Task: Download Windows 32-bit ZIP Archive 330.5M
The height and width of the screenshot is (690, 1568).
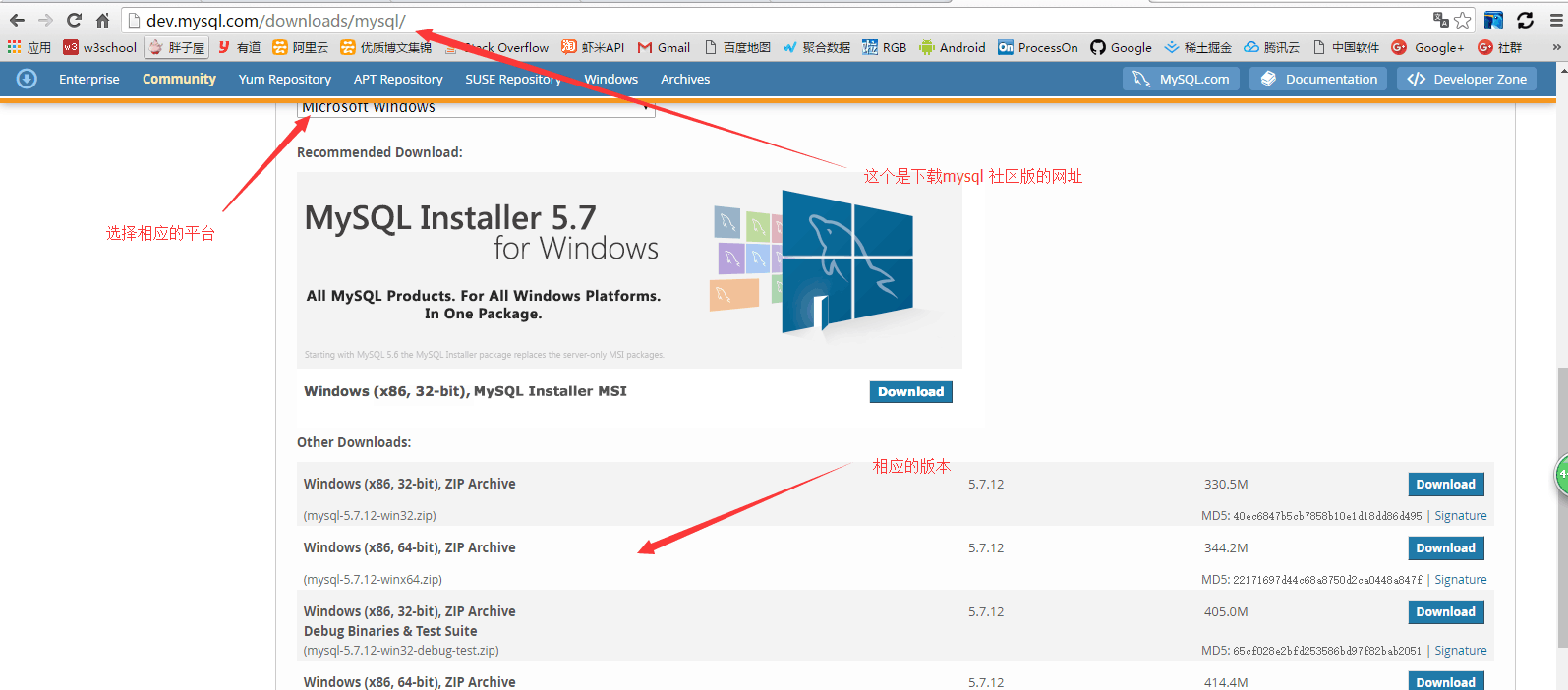Action: (x=1446, y=484)
